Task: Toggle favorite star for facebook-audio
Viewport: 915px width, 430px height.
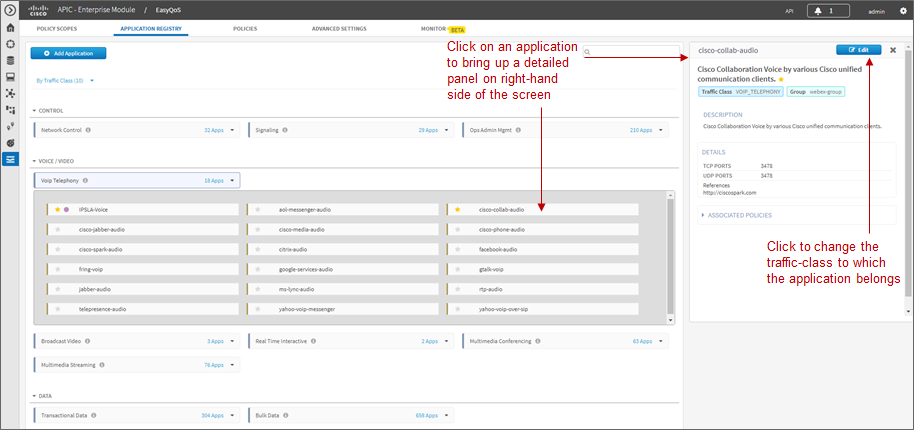Action: pos(458,249)
